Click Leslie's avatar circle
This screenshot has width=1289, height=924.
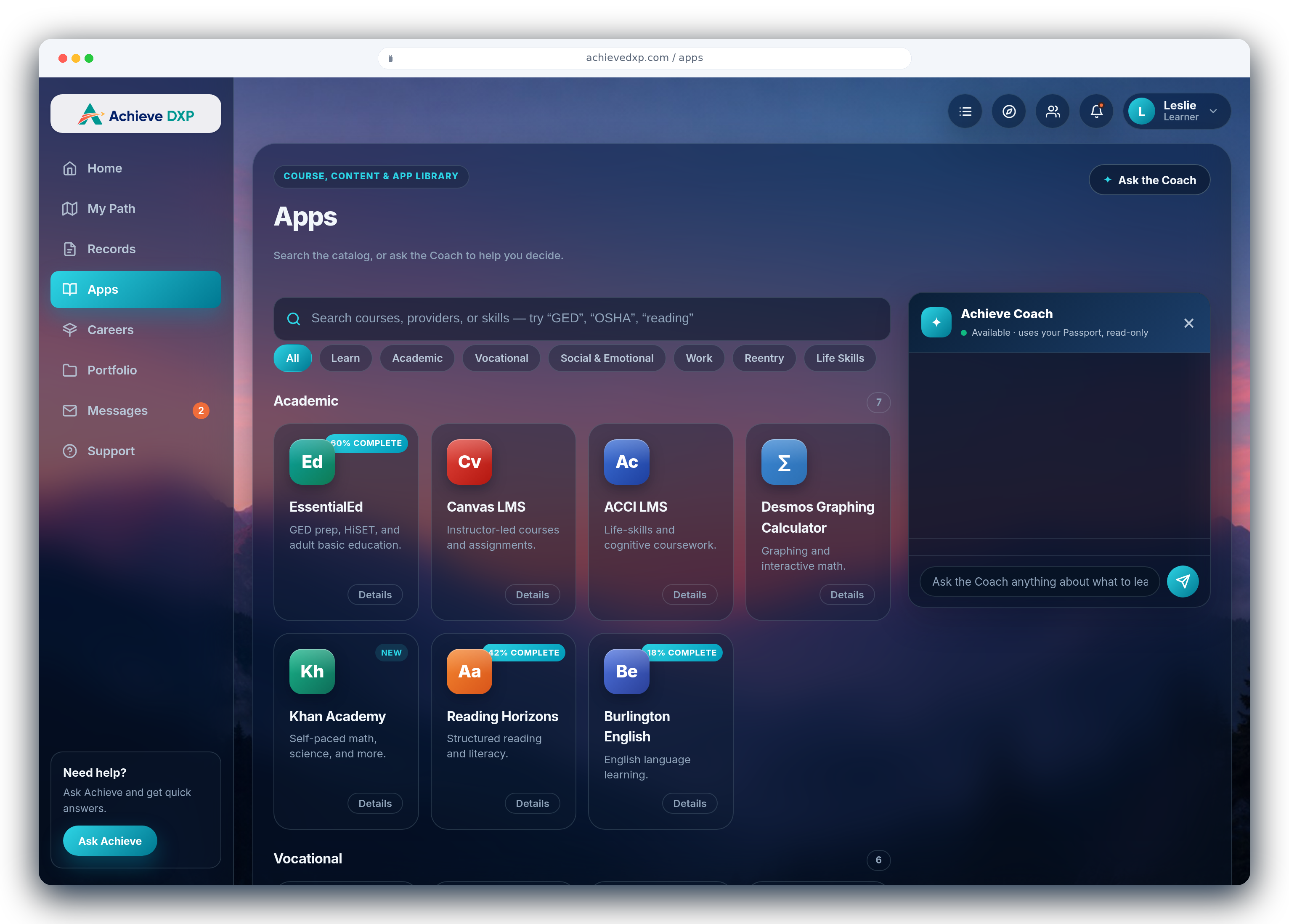point(1141,112)
